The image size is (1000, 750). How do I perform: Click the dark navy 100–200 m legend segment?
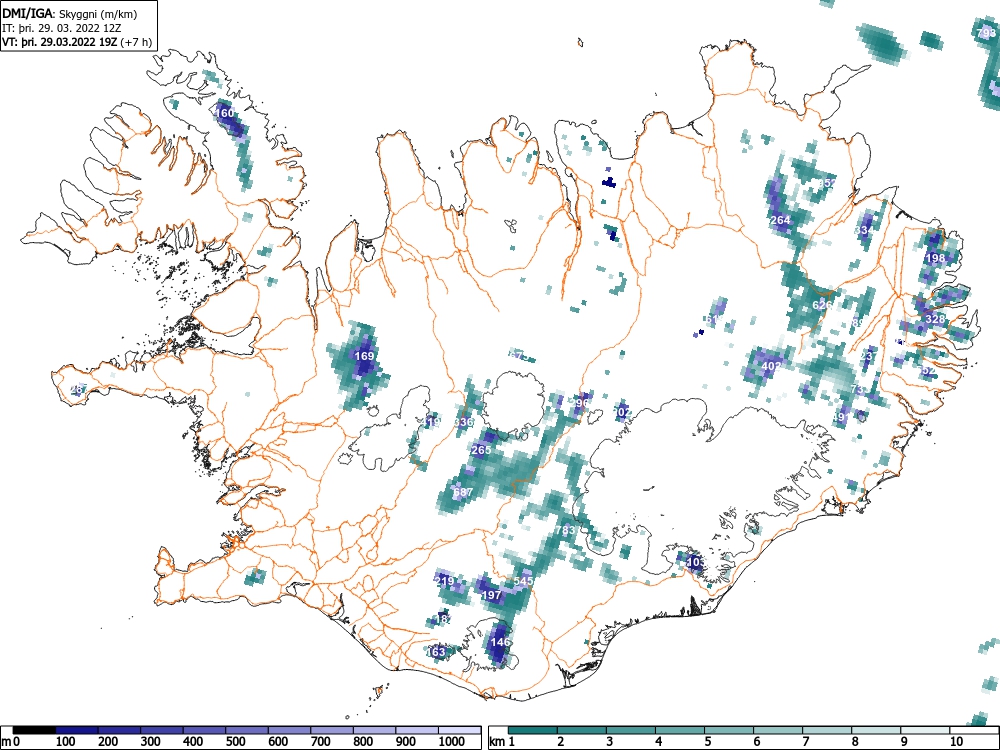(77, 730)
